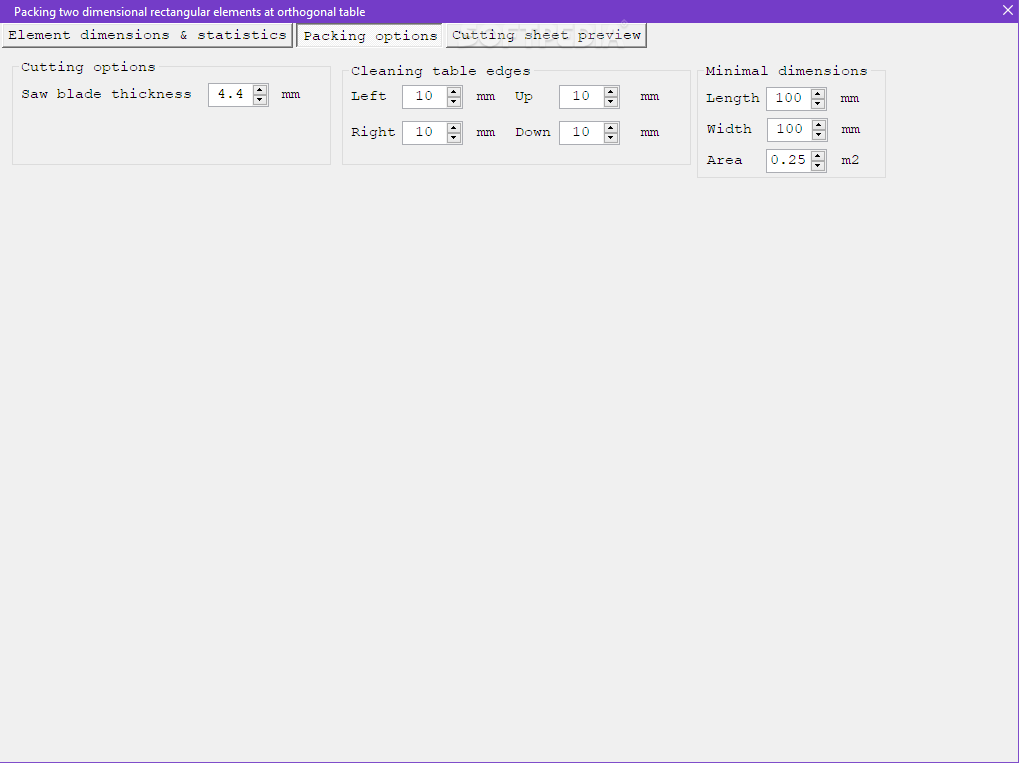Screen dimensions: 1019x763
Task: Increase minimal Area value
Action: pos(818,155)
